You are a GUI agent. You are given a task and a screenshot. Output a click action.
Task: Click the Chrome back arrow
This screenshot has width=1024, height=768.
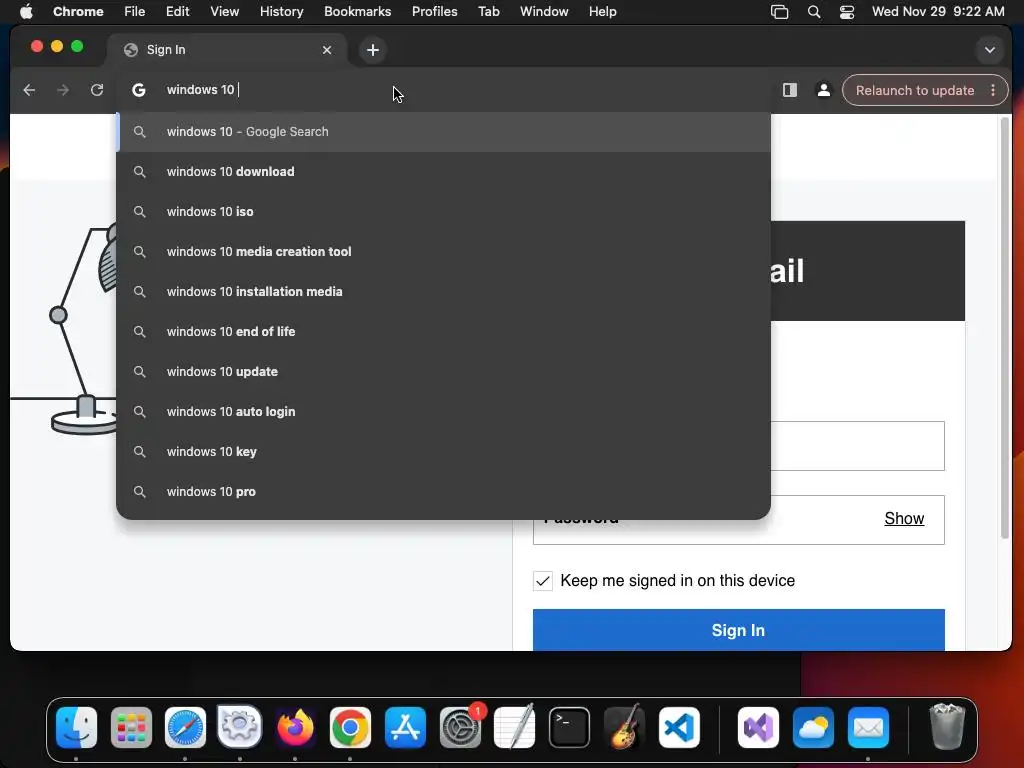click(29, 90)
